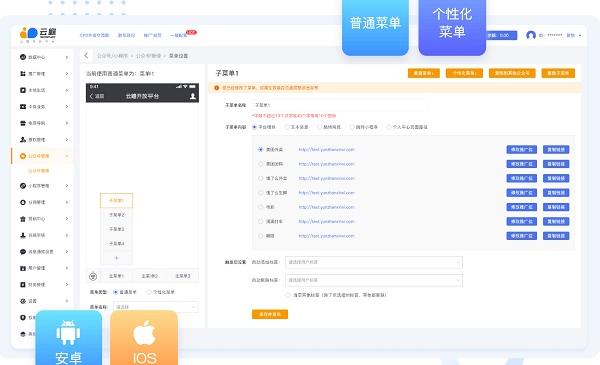Click the 卡券业务 sidebar icon

pos(23,107)
